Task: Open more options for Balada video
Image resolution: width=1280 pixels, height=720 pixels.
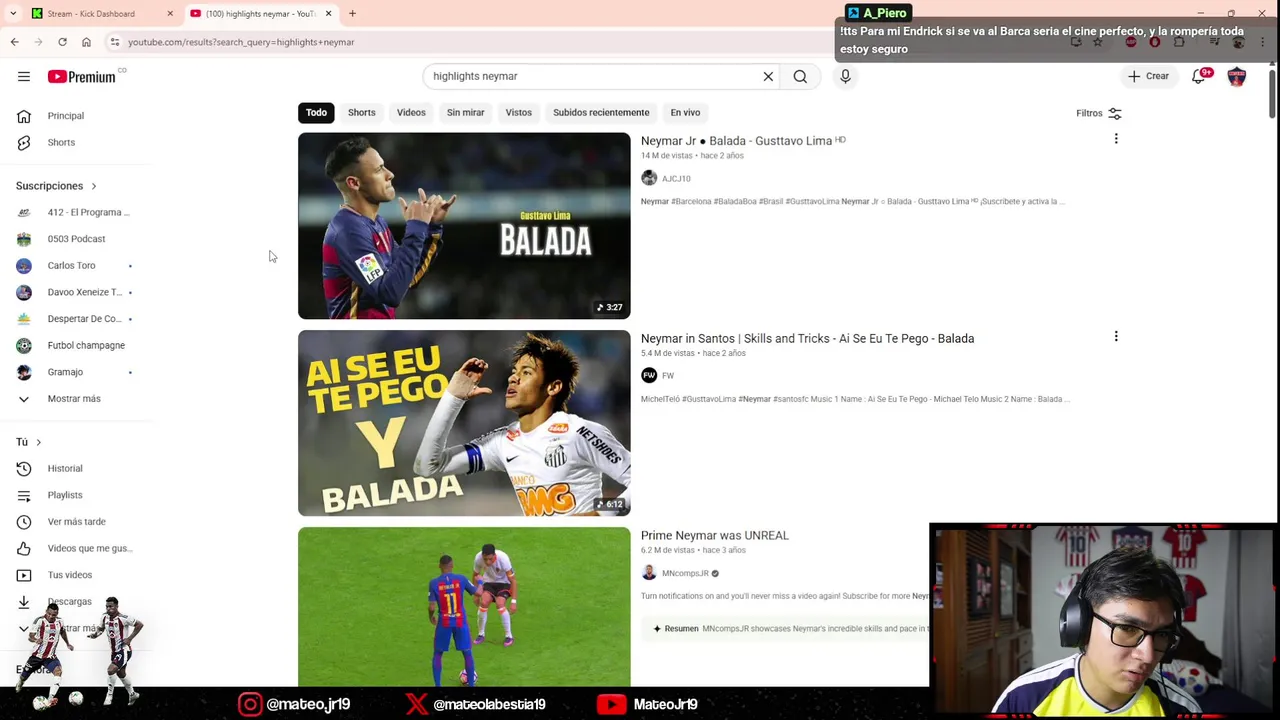Action: [1116, 139]
